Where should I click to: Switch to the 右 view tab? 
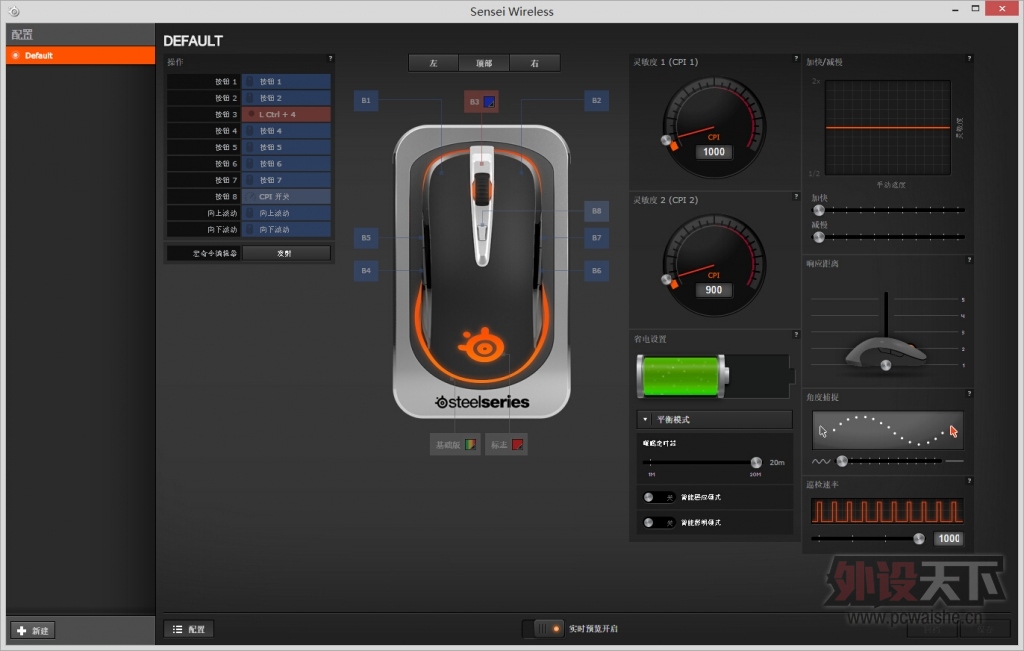tap(535, 63)
